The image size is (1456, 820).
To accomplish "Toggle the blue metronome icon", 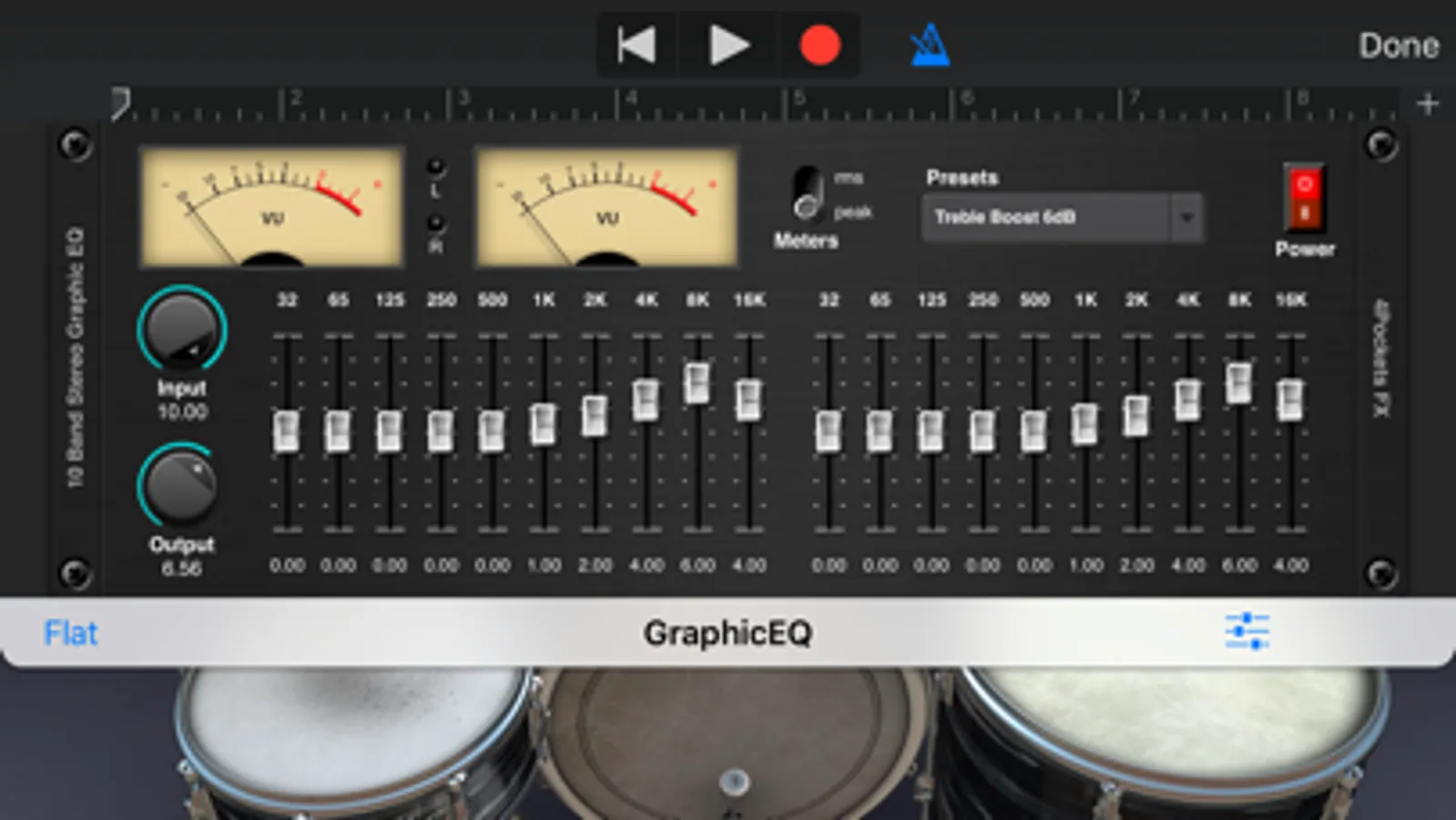I will [930, 45].
